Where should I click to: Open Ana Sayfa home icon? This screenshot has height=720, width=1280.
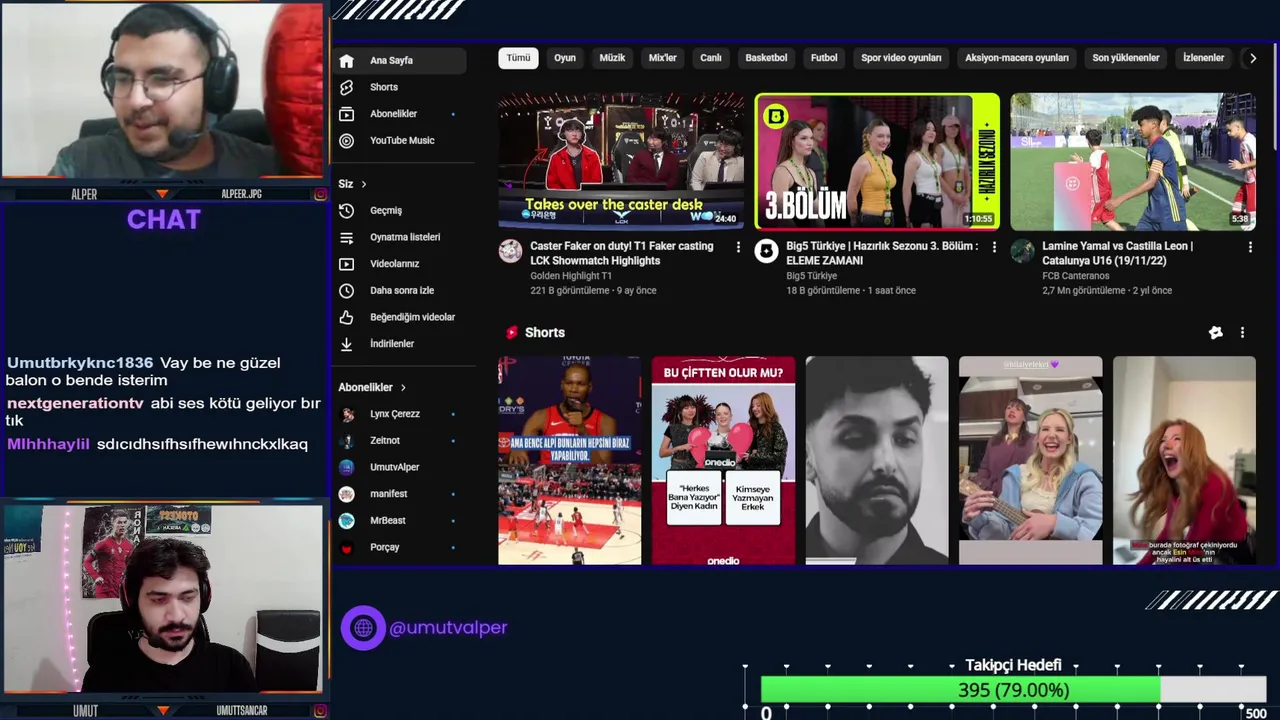346,60
